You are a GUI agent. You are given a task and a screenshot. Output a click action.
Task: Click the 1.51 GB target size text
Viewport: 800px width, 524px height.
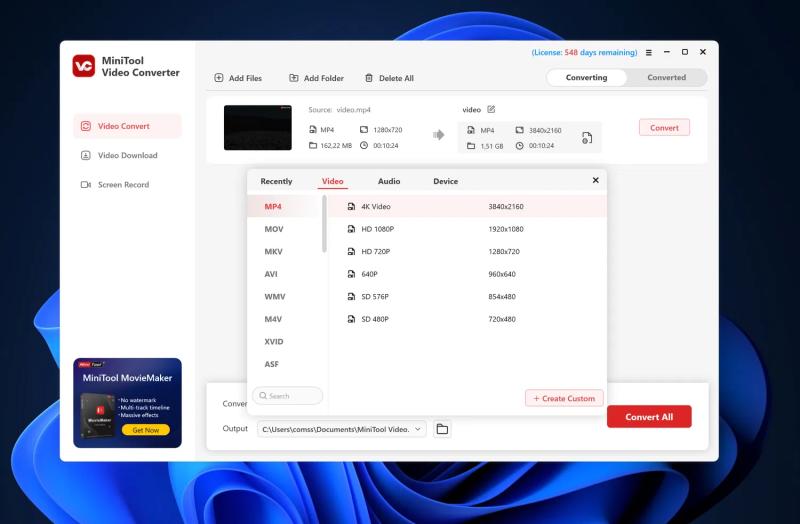pos(492,146)
